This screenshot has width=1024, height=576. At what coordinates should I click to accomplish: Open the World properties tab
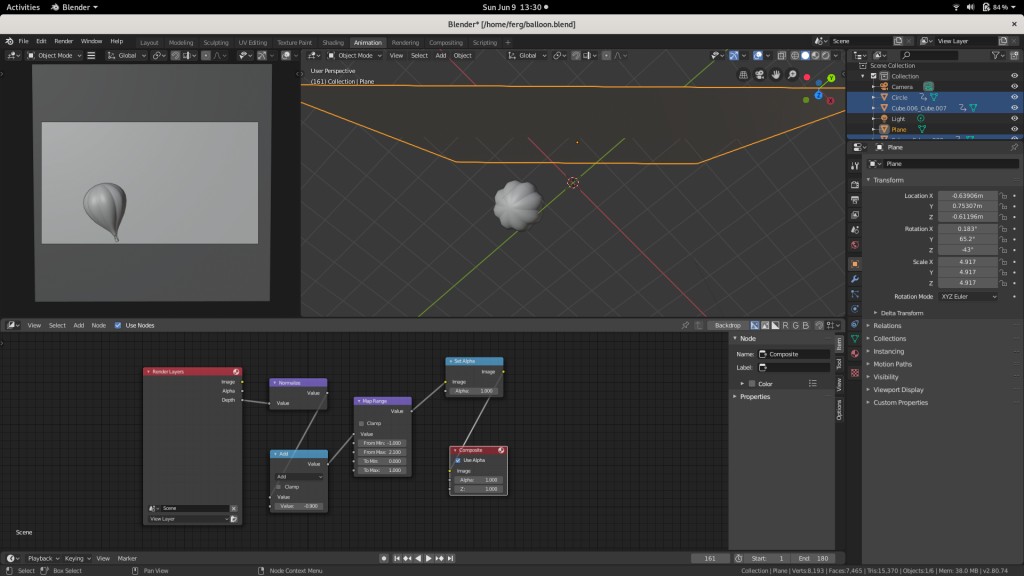click(855, 245)
